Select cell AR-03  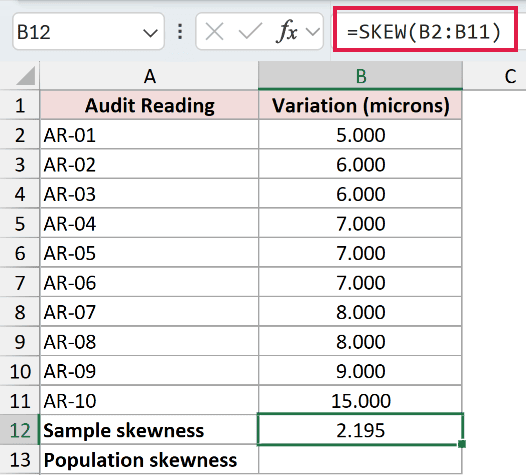pyautogui.click(x=149, y=194)
